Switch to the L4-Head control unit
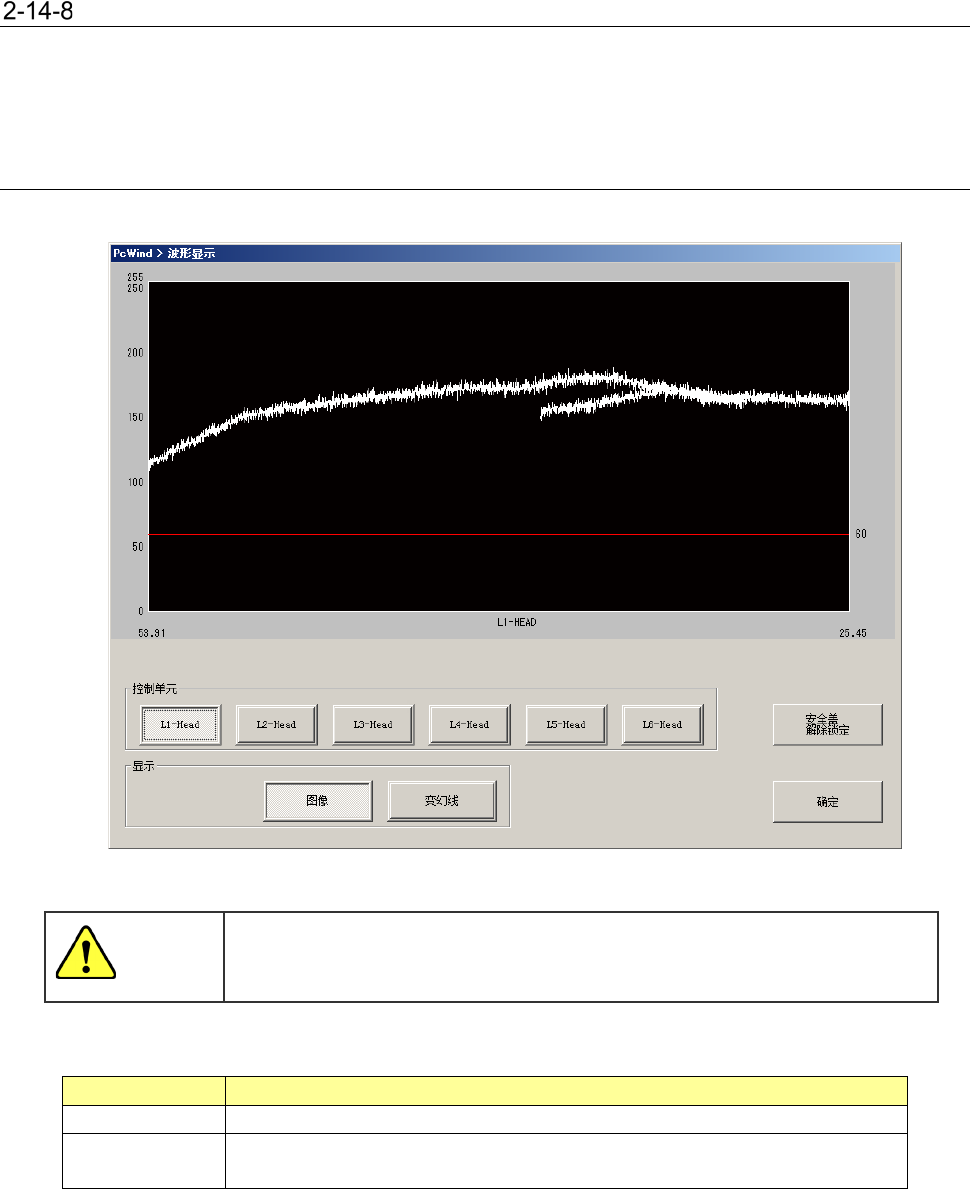Screen dimensions: 970x1189 (469, 725)
